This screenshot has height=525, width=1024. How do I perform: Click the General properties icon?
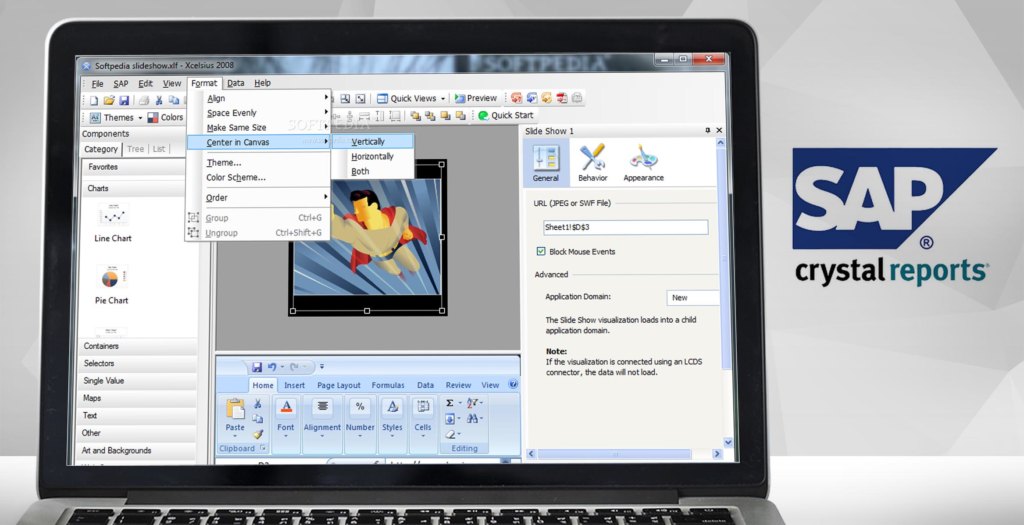pos(546,158)
